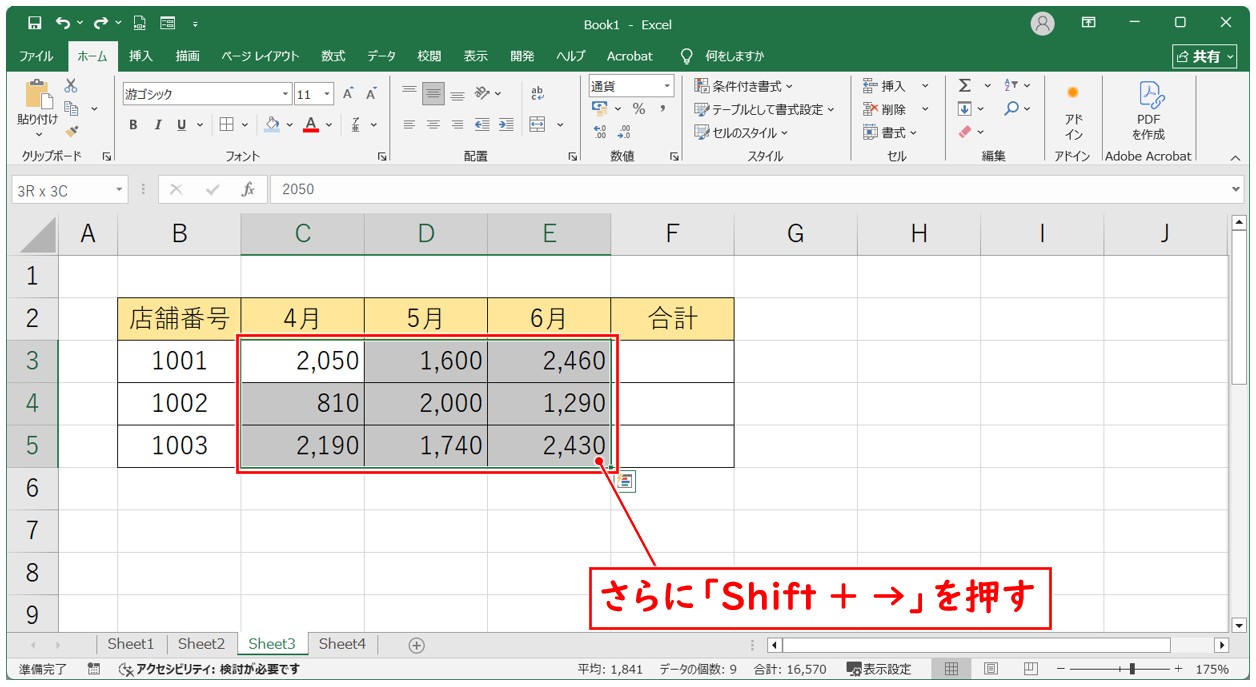Click the 共有 share button
Viewport: 1256px width, 687px height.
[x=1203, y=56]
